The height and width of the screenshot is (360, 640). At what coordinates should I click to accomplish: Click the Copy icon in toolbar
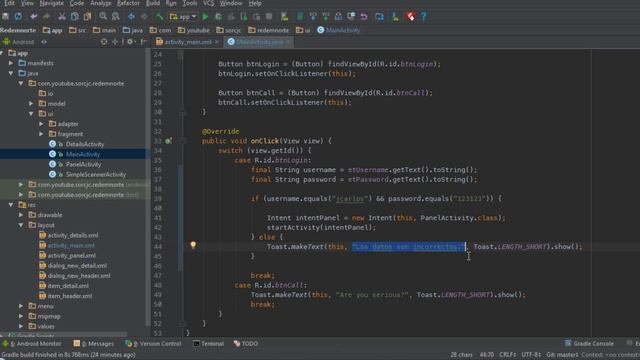coord(75,16)
